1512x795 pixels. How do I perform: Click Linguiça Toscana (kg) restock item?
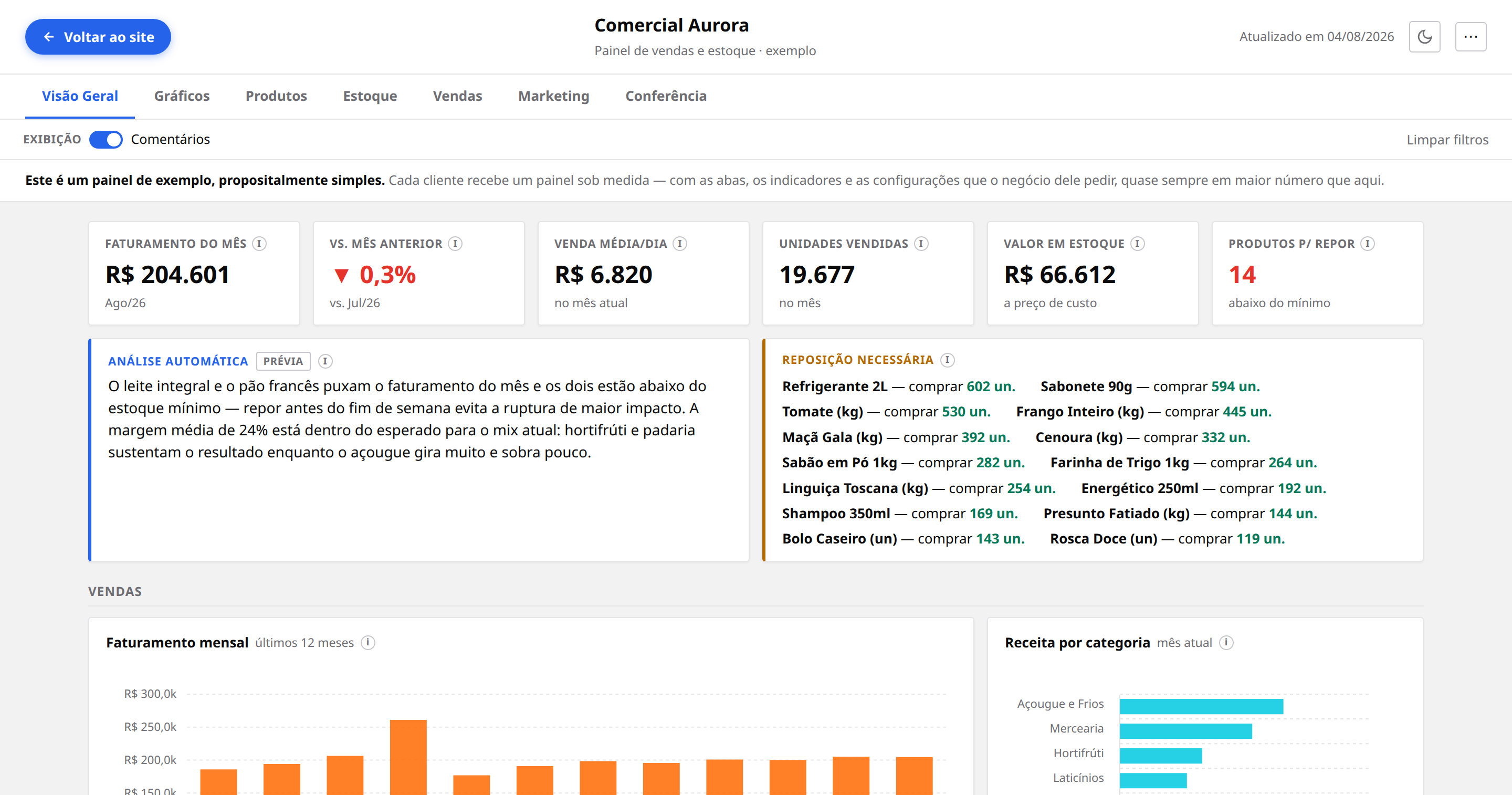(x=919, y=488)
